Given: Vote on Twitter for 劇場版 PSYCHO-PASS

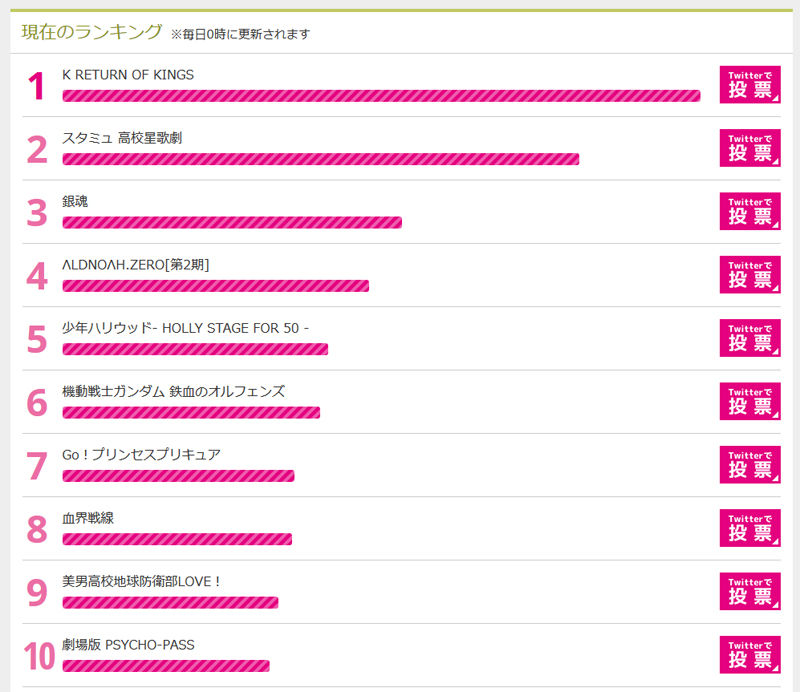Looking at the screenshot, I should pyautogui.click(x=750, y=654).
